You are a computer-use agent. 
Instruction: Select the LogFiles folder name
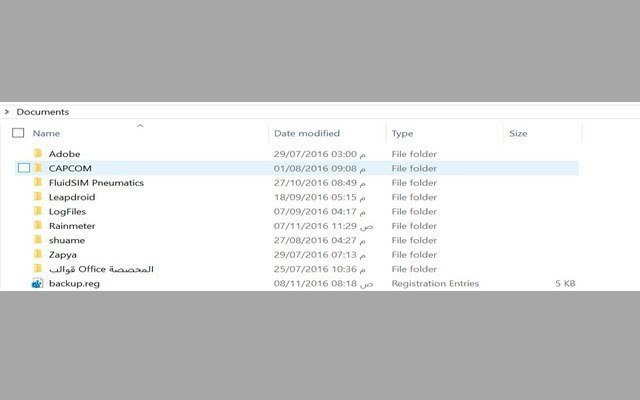(x=67, y=211)
